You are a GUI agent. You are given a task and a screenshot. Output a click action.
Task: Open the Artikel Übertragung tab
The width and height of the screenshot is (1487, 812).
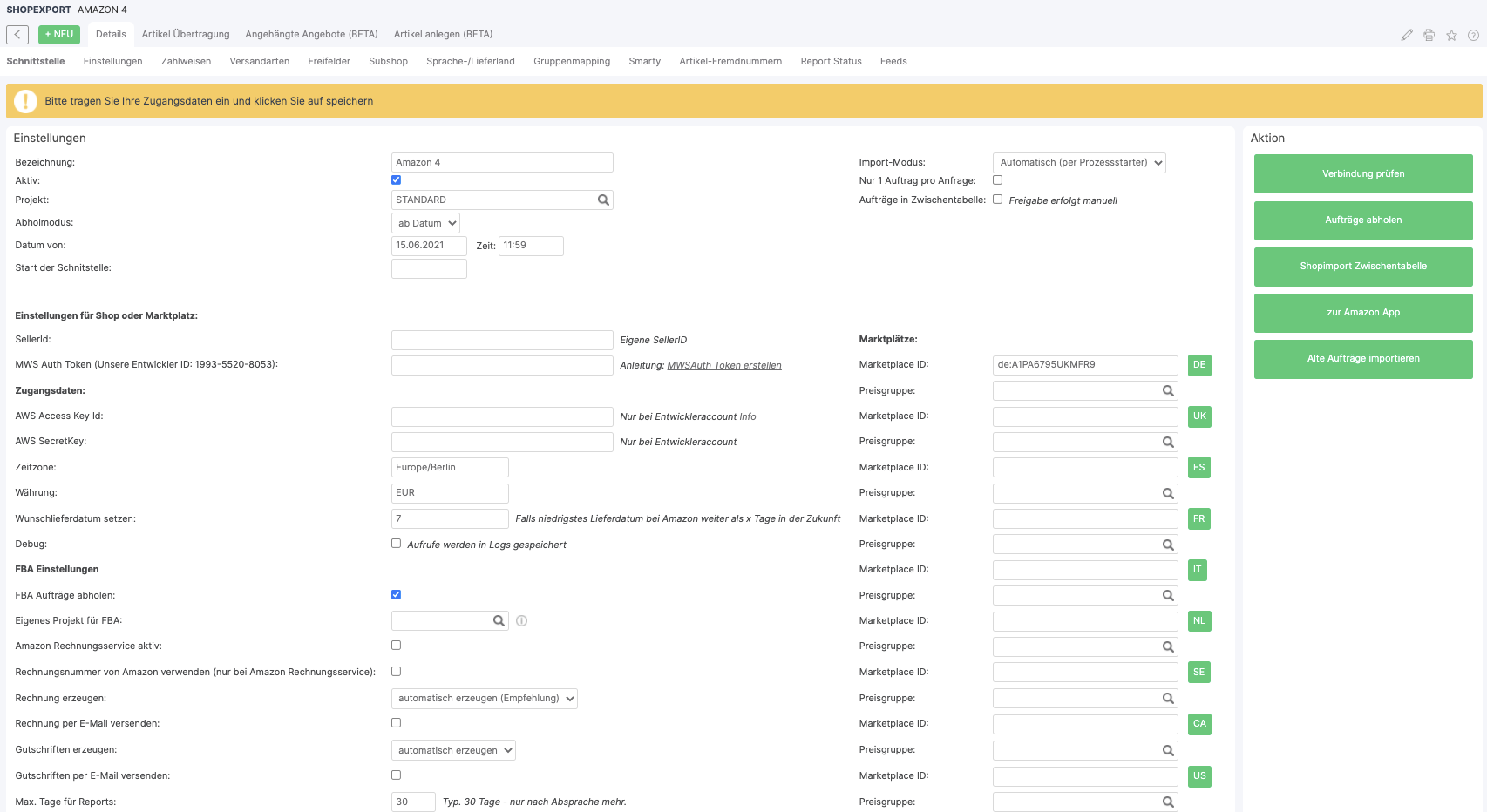coord(186,35)
